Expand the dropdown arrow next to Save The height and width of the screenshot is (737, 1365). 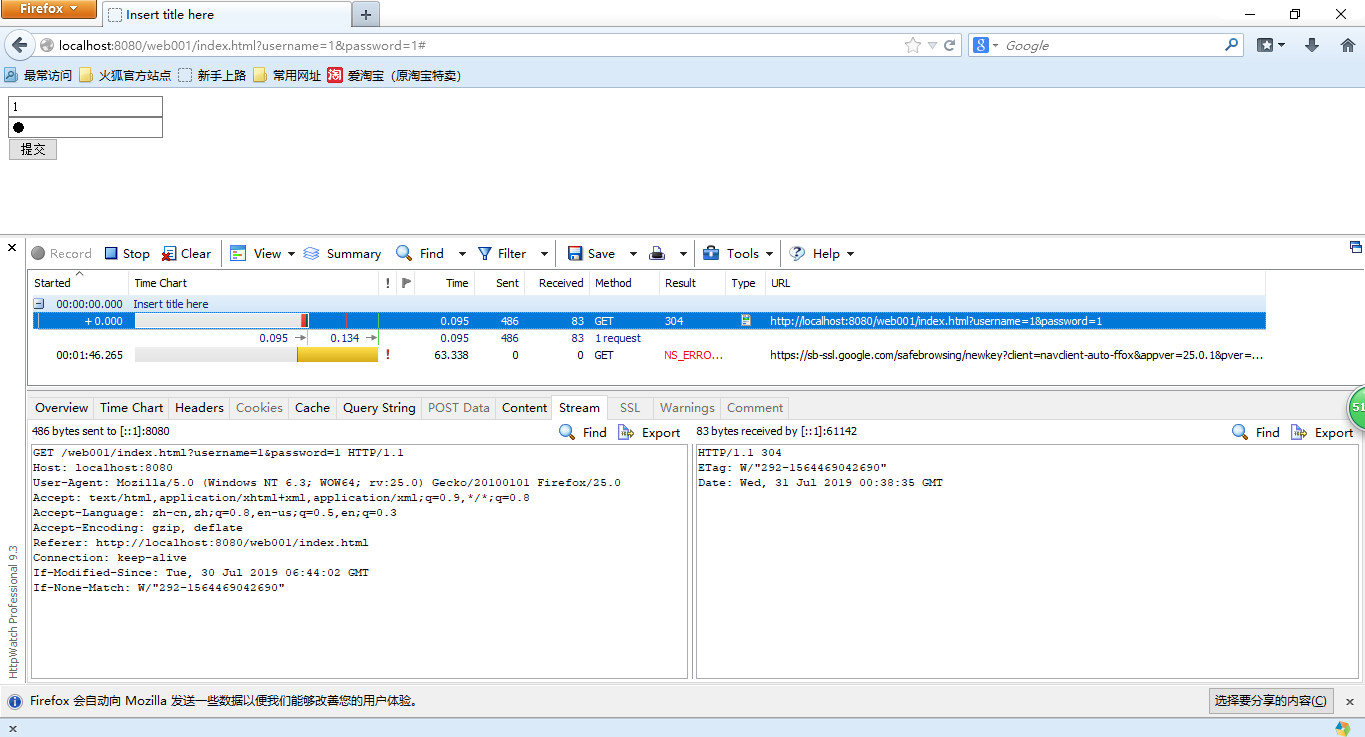click(633, 254)
